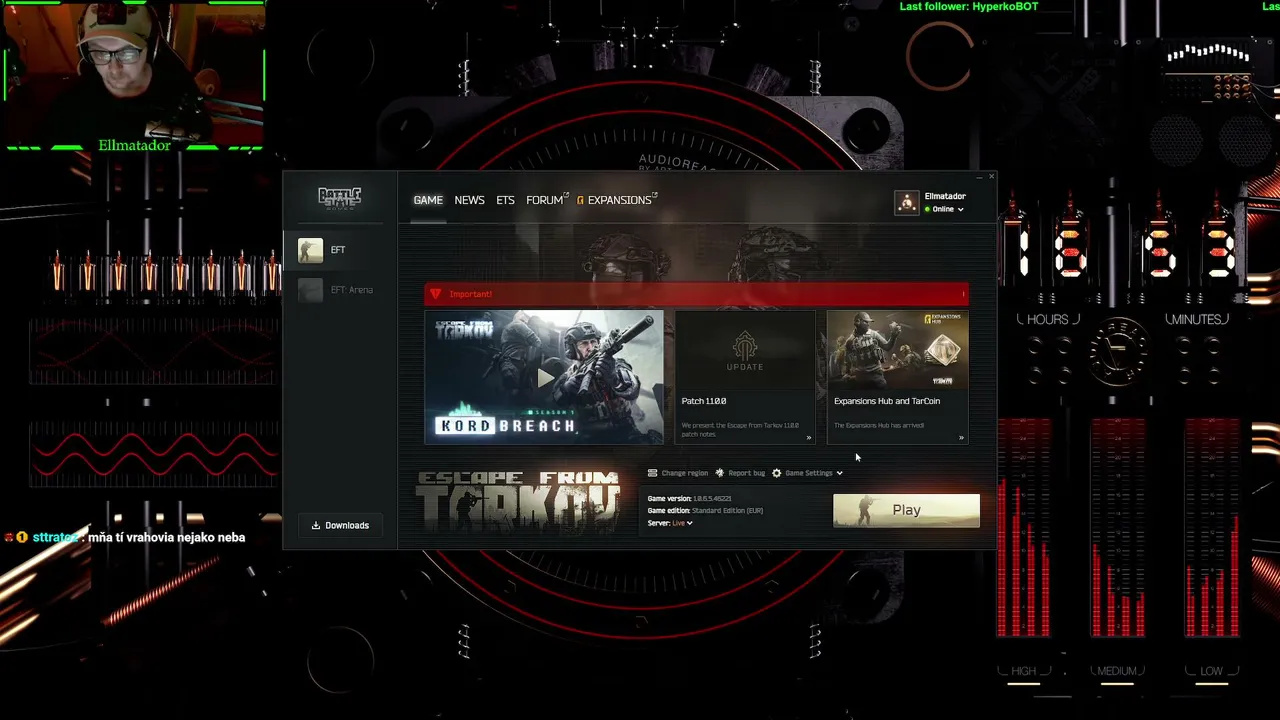
Task: Open the Expansions Hub card arrow
Action: tap(961, 437)
